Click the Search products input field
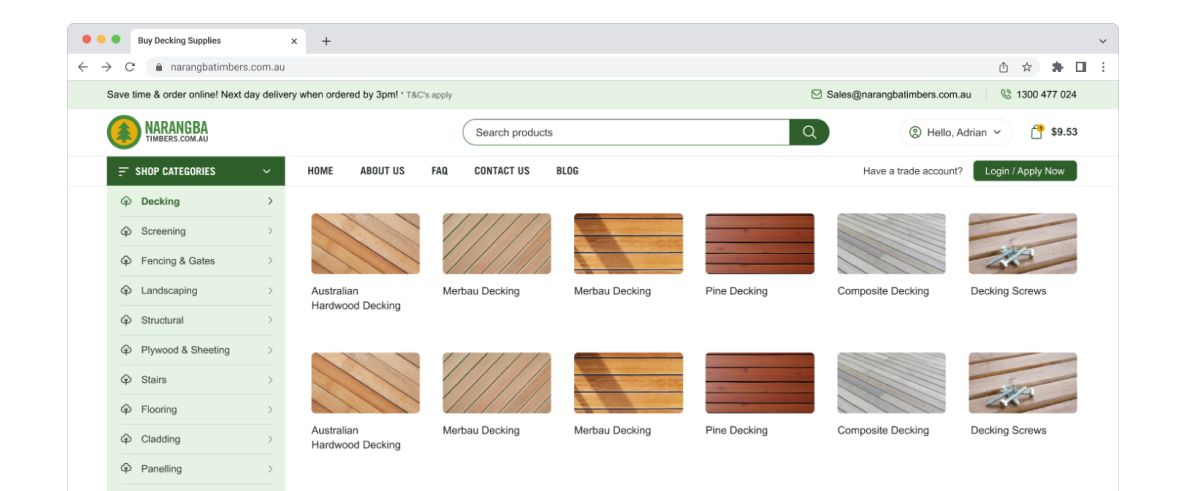This screenshot has height=491, width=1185. point(625,132)
